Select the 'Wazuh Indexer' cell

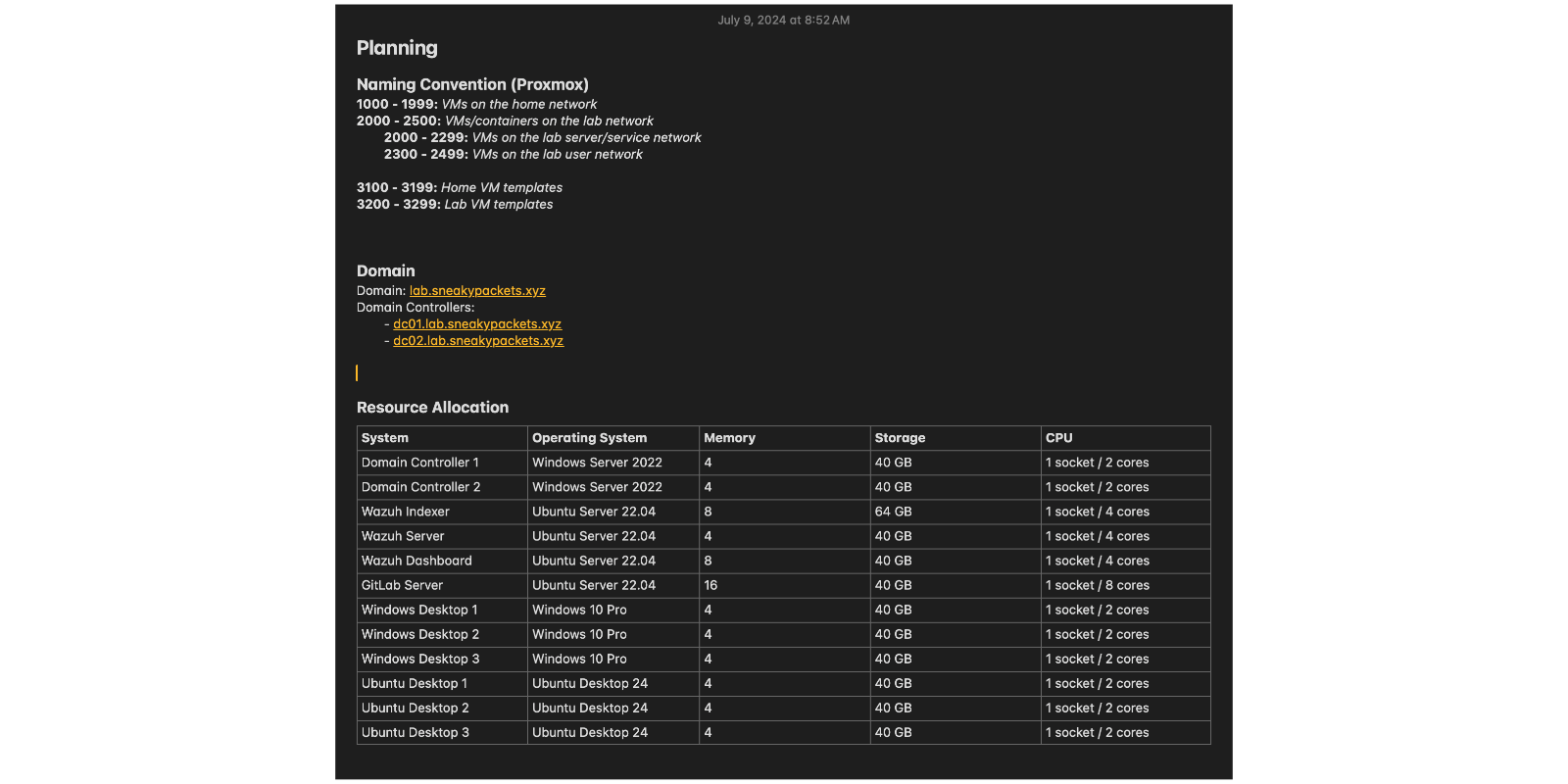point(443,512)
